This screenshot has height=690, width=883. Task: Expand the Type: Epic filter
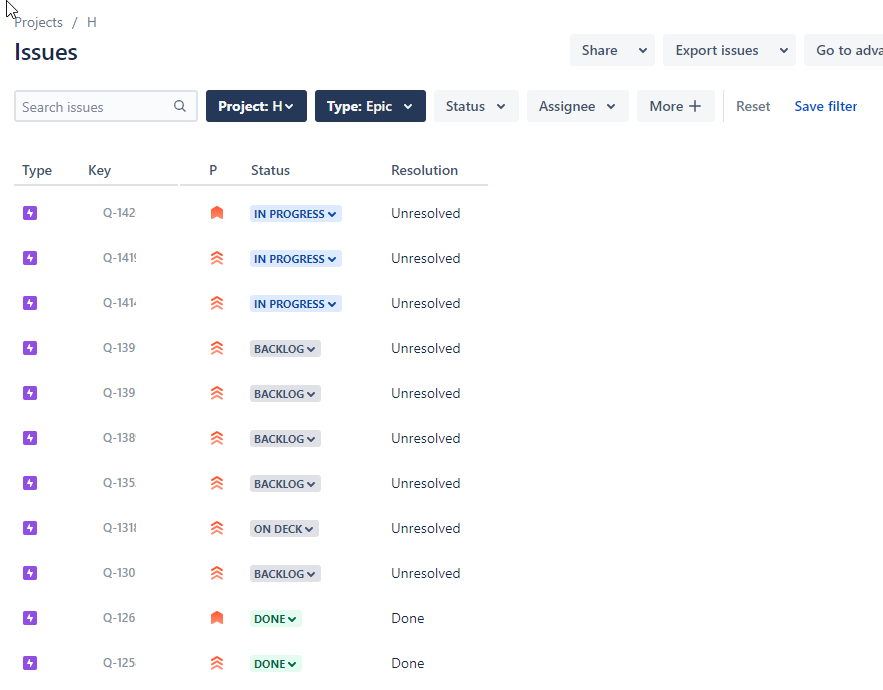pos(370,106)
